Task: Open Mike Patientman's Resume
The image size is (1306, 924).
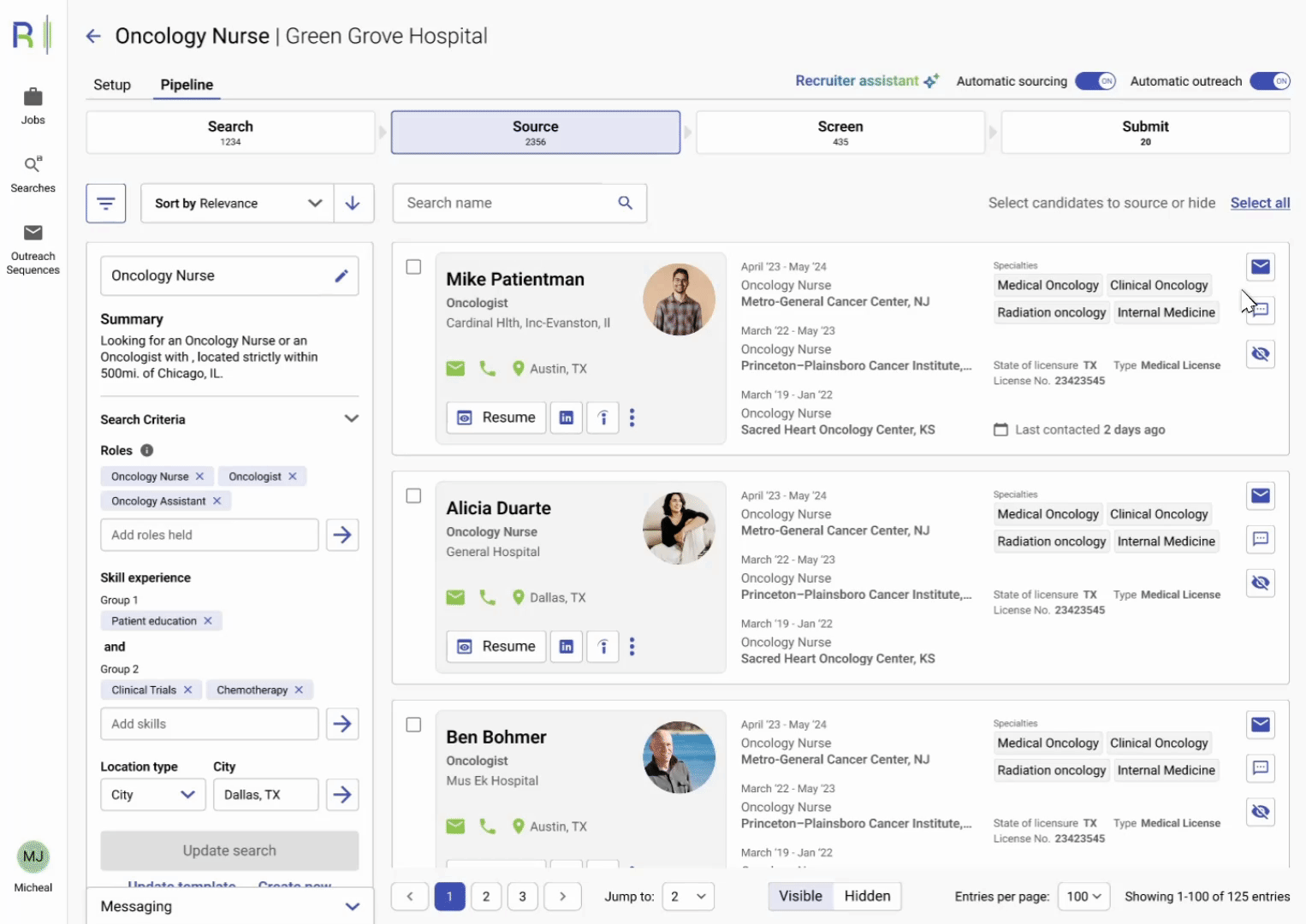Action: pyautogui.click(x=496, y=418)
